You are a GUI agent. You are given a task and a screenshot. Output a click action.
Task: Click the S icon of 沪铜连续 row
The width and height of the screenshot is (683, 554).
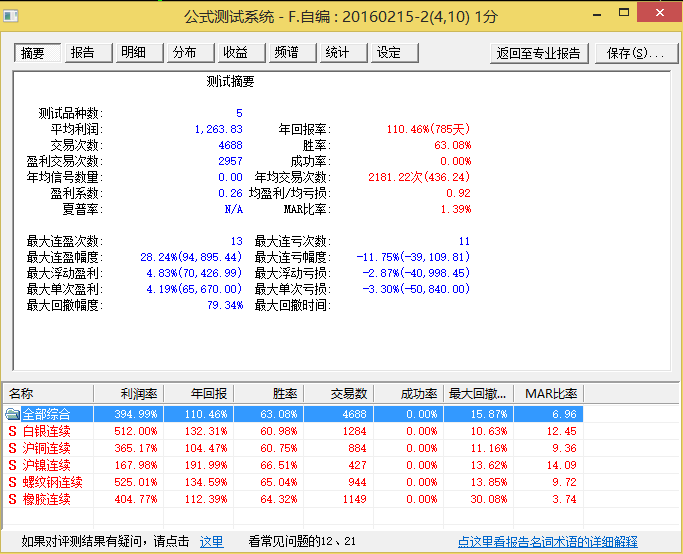tap(13, 448)
